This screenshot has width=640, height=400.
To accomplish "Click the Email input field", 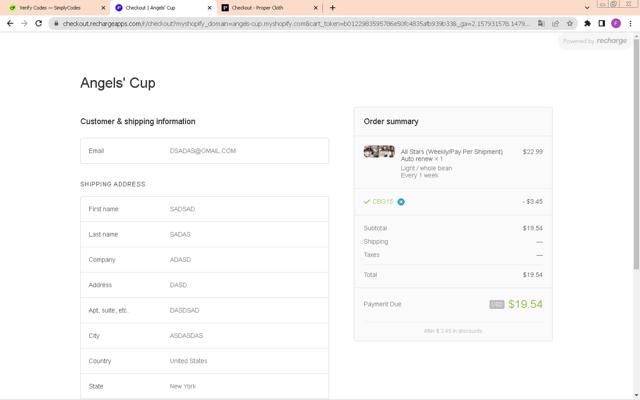I will pos(204,151).
